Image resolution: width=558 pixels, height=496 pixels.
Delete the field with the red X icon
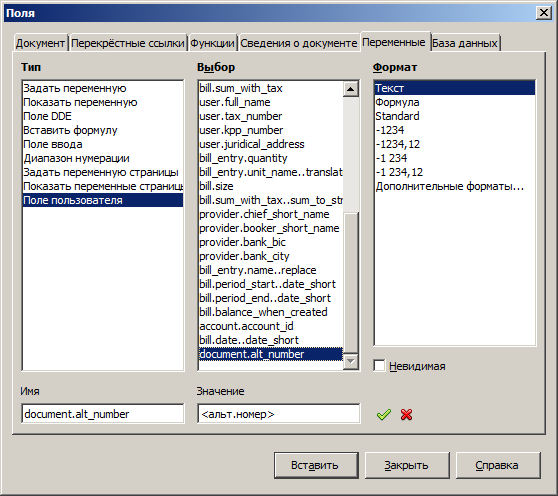(x=406, y=414)
